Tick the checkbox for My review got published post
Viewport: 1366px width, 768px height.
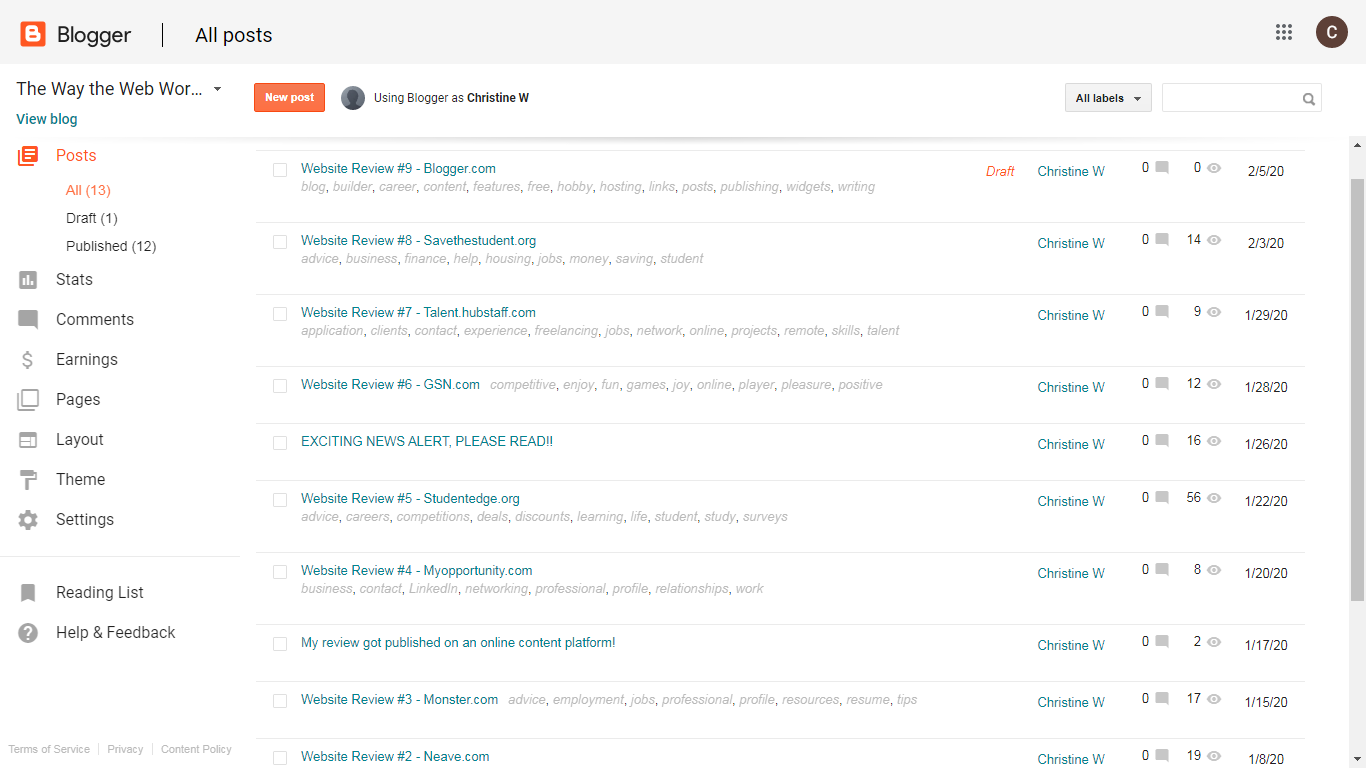tap(280, 644)
